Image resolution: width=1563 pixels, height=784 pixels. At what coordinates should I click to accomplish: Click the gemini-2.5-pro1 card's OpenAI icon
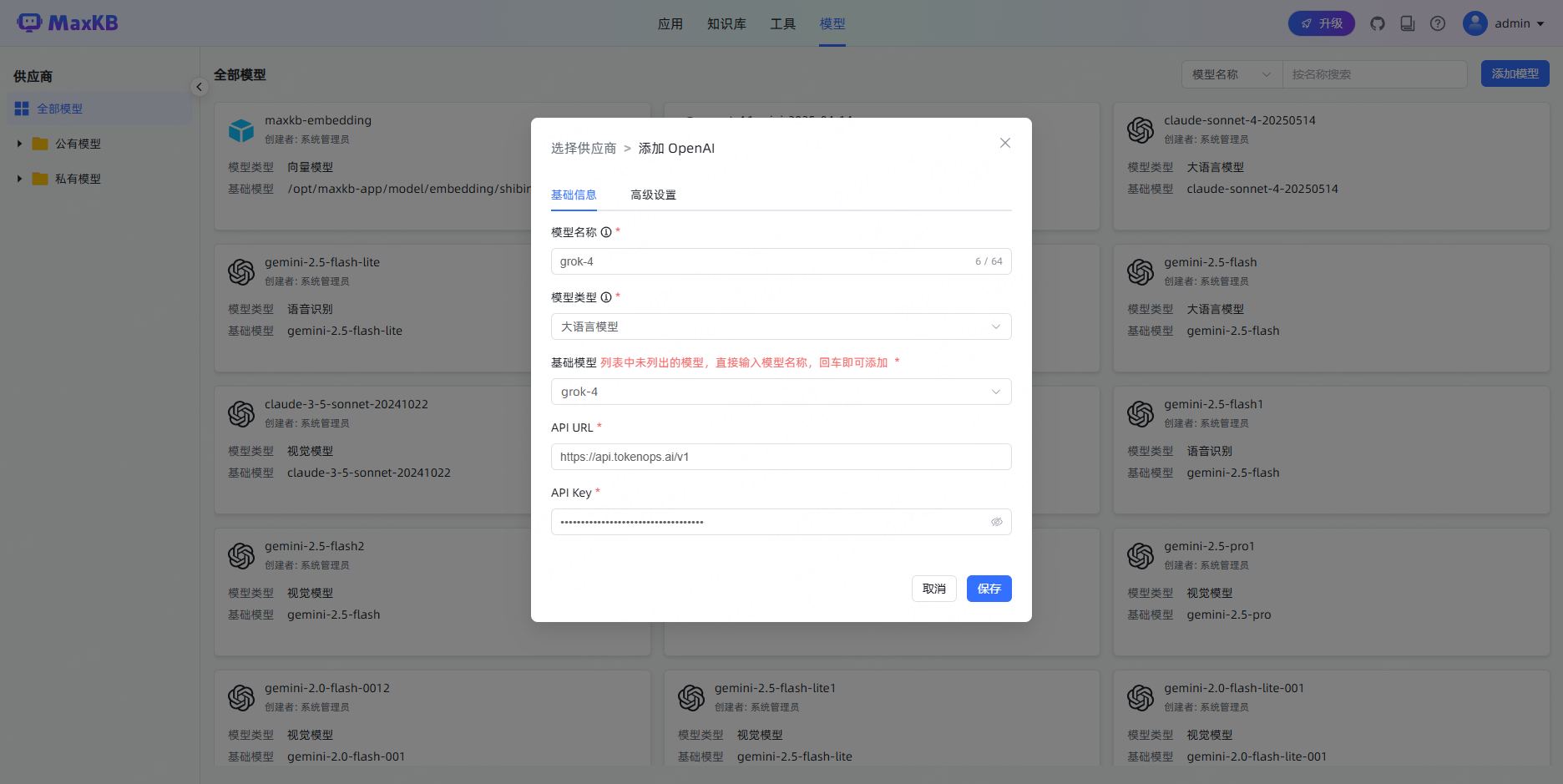pyautogui.click(x=1141, y=556)
